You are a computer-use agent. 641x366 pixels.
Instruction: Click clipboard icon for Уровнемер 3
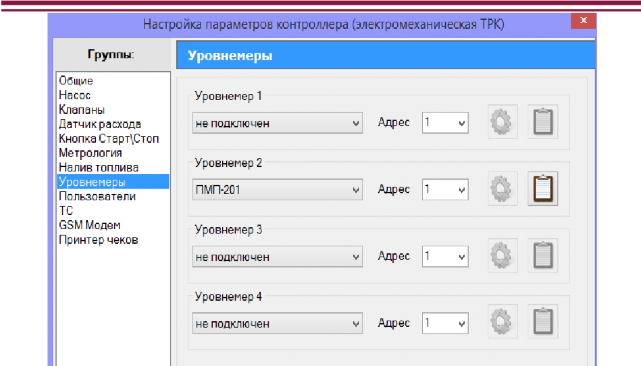[543, 256]
